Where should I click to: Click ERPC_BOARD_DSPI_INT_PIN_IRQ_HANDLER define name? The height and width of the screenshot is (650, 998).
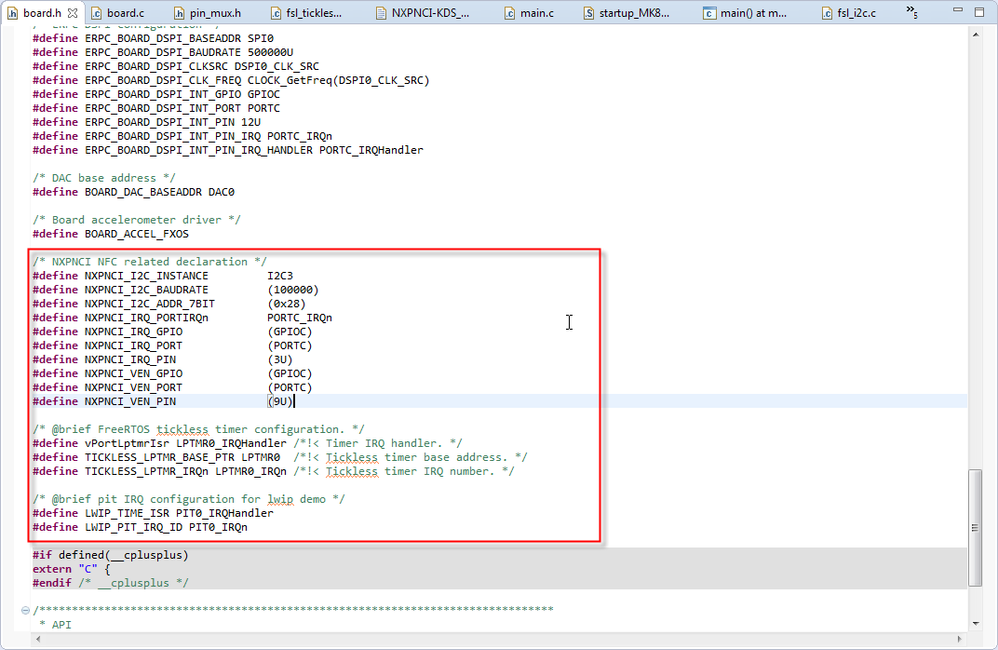(199, 150)
